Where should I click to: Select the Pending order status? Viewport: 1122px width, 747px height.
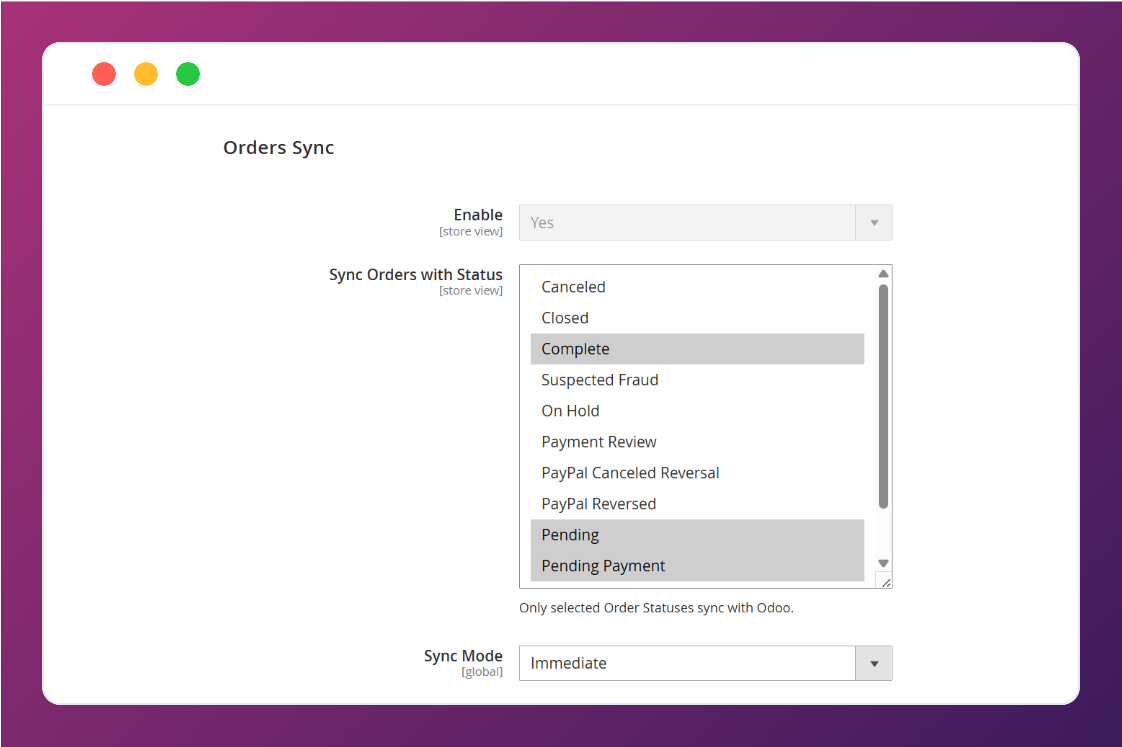point(698,535)
